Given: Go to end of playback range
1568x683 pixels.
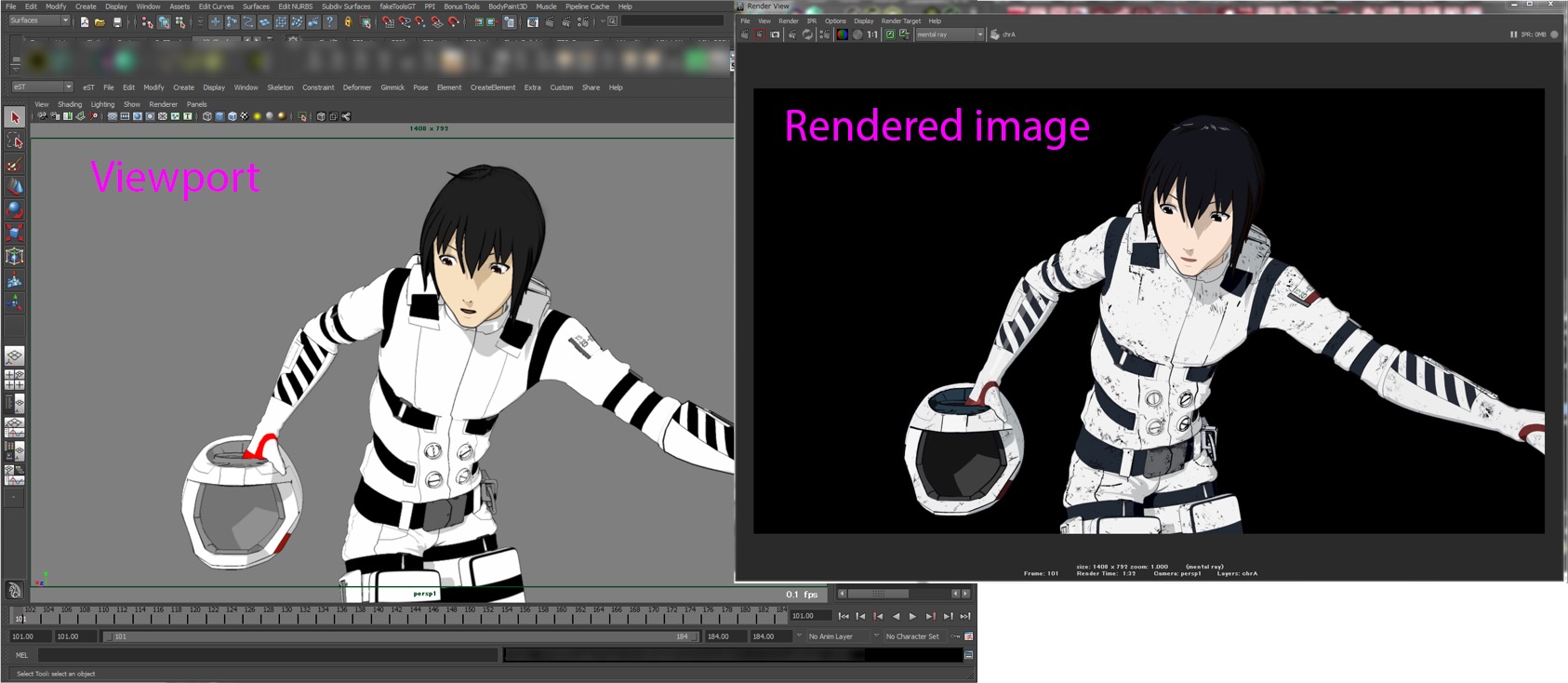Looking at the screenshot, I should pos(965,616).
